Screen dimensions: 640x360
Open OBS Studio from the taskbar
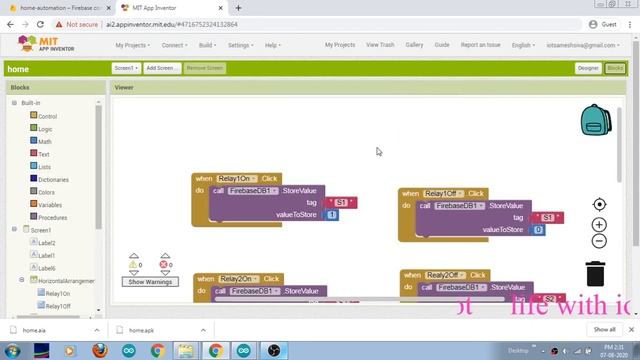[274, 351]
